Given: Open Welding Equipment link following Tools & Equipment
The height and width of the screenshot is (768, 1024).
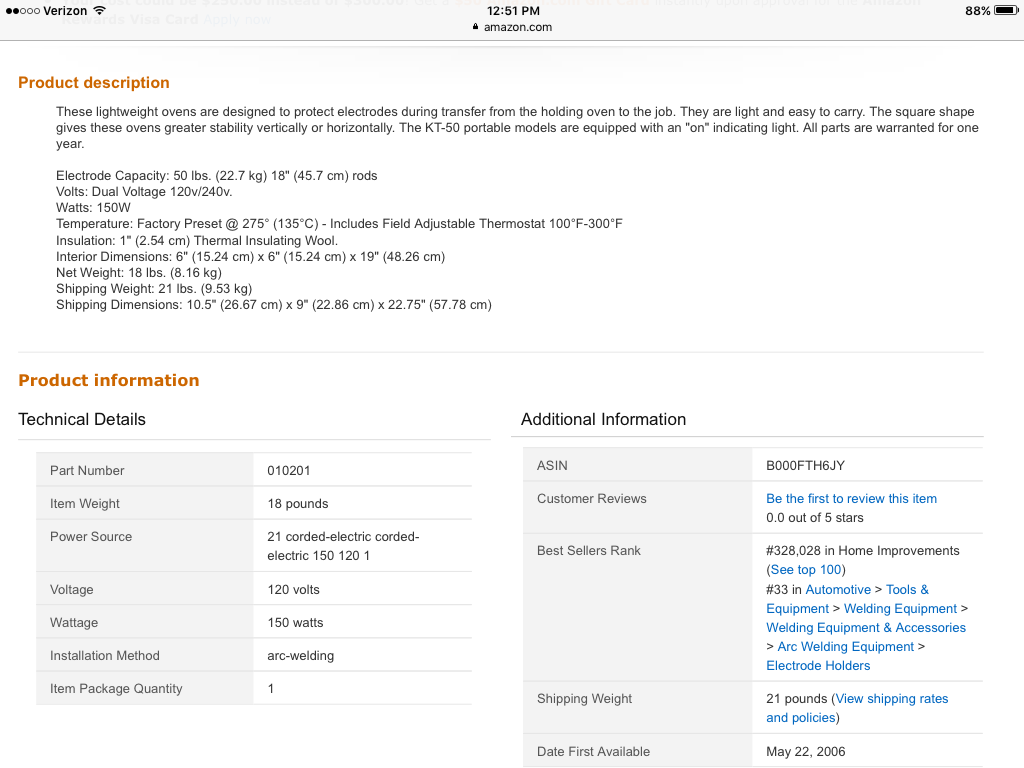Looking at the screenshot, I should (900, 608).
